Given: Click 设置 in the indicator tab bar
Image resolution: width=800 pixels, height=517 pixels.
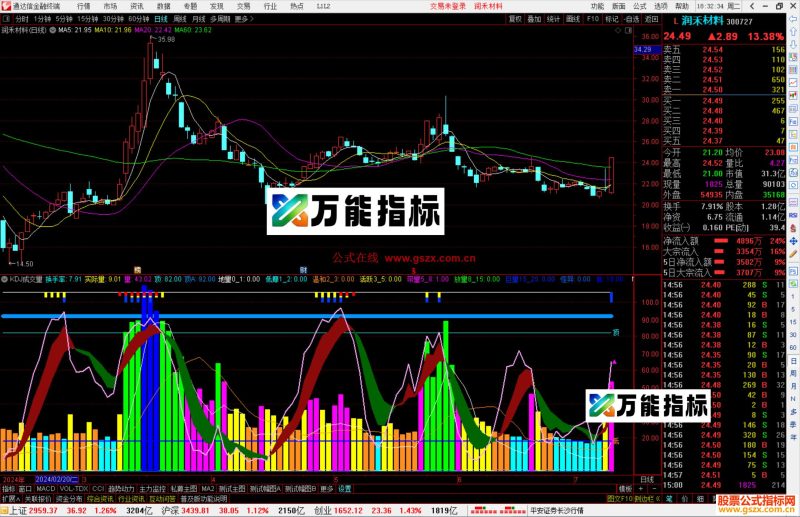Looking at the screenshot, I should tap(345, 488).
